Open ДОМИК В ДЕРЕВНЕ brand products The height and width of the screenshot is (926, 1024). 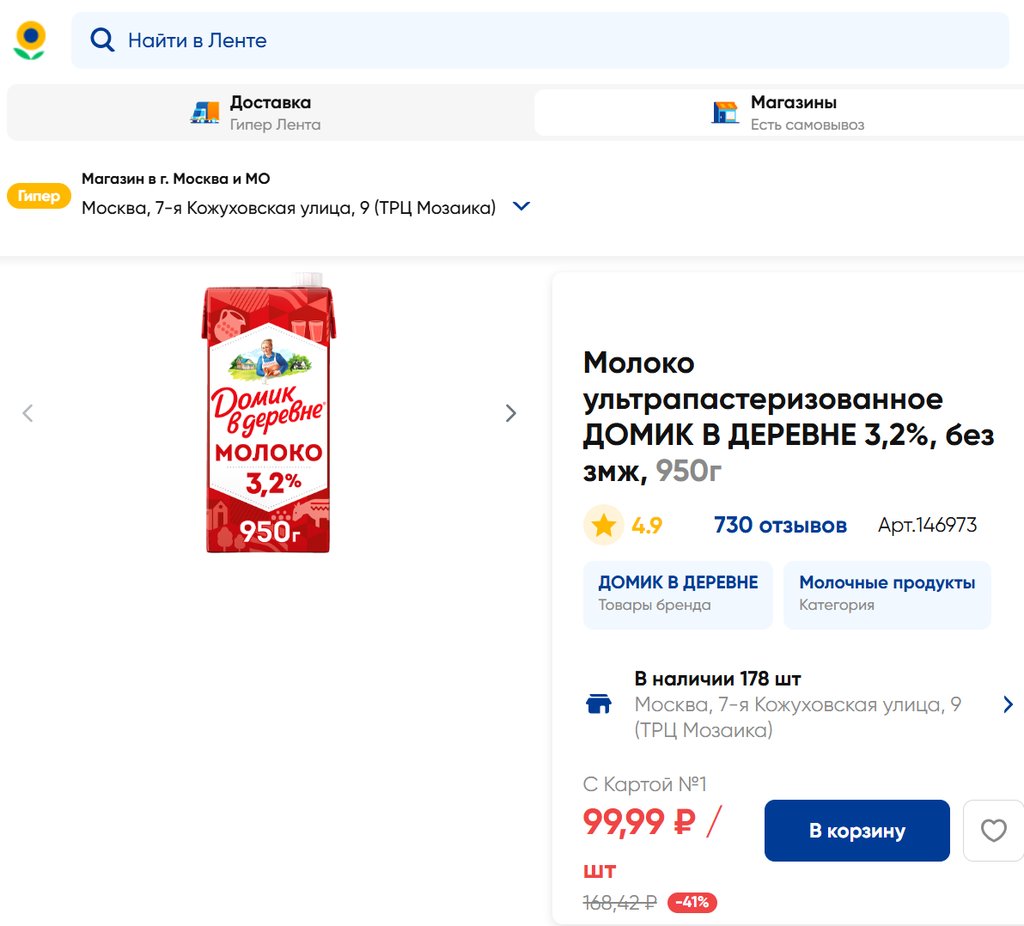pos(678,593)
